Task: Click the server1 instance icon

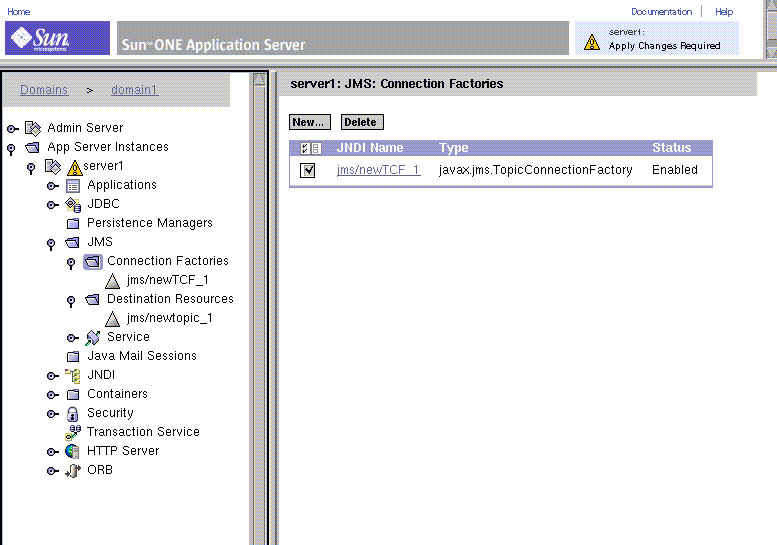Action: point(53,166)
